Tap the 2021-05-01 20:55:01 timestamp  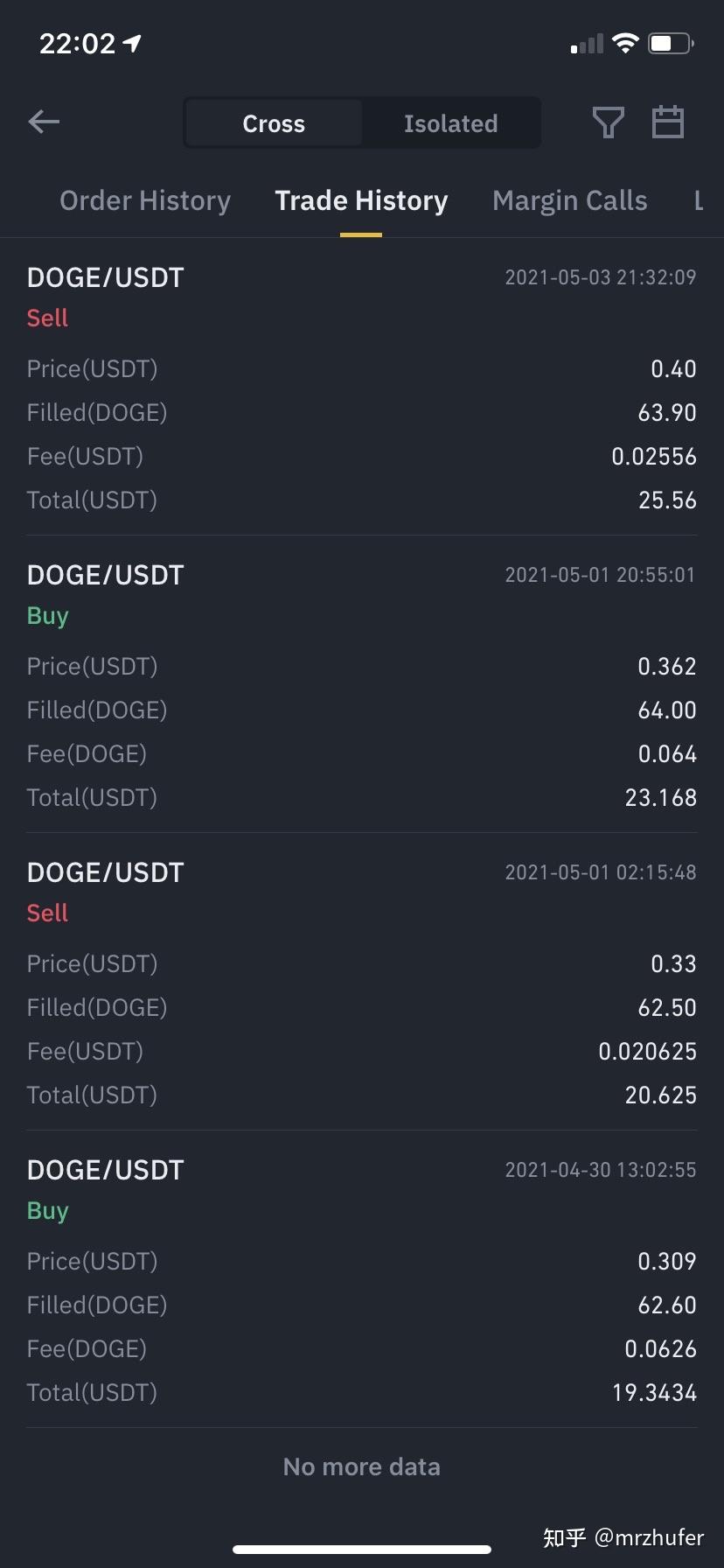[x=600, y=575]
